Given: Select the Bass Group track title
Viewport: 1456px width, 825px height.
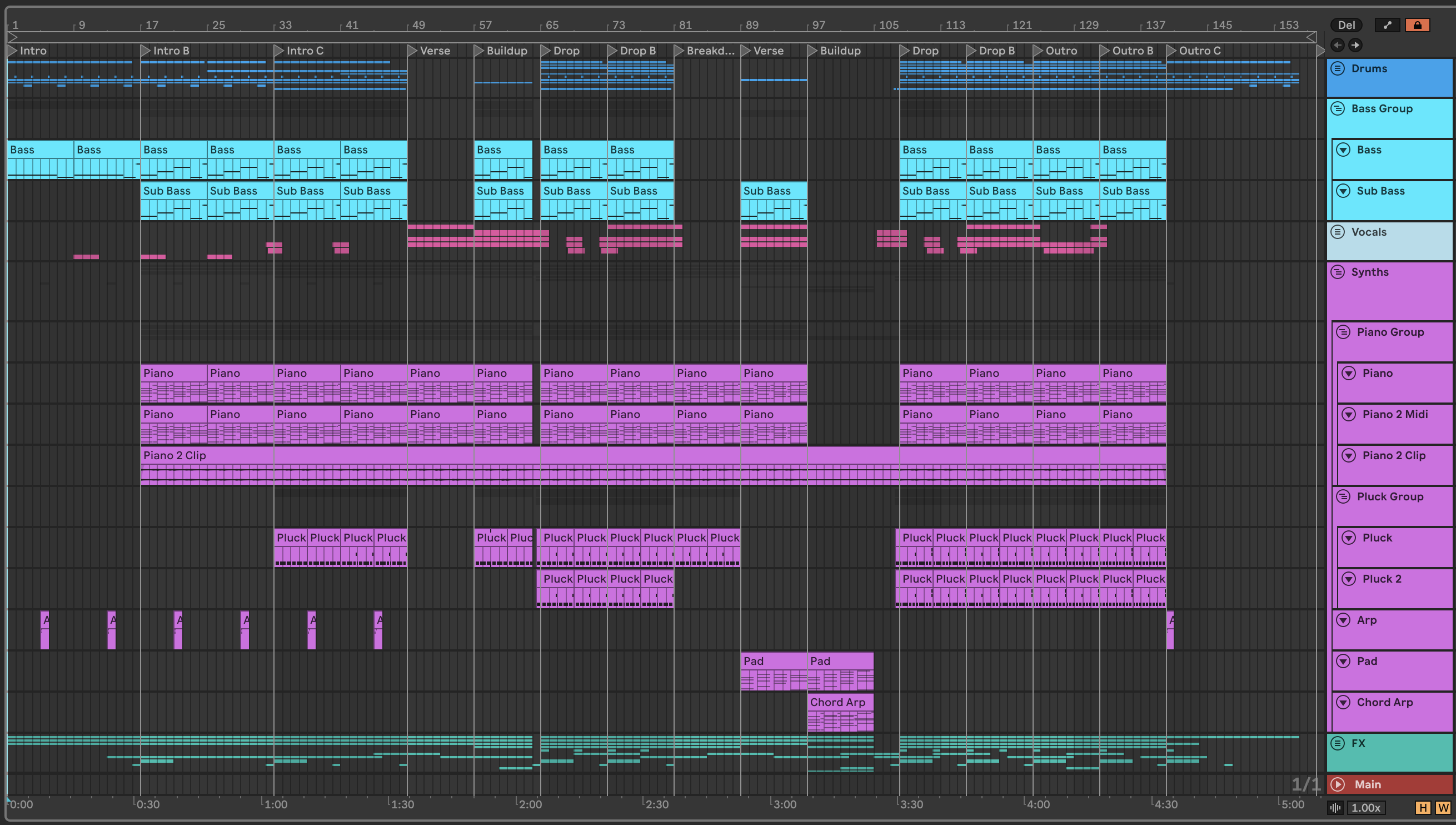Looking at the screenshot, I should tap(1382, 108).
